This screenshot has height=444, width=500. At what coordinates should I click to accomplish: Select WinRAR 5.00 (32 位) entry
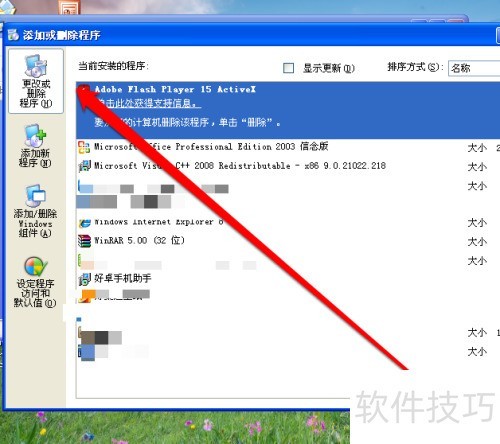tap(288, 241)
